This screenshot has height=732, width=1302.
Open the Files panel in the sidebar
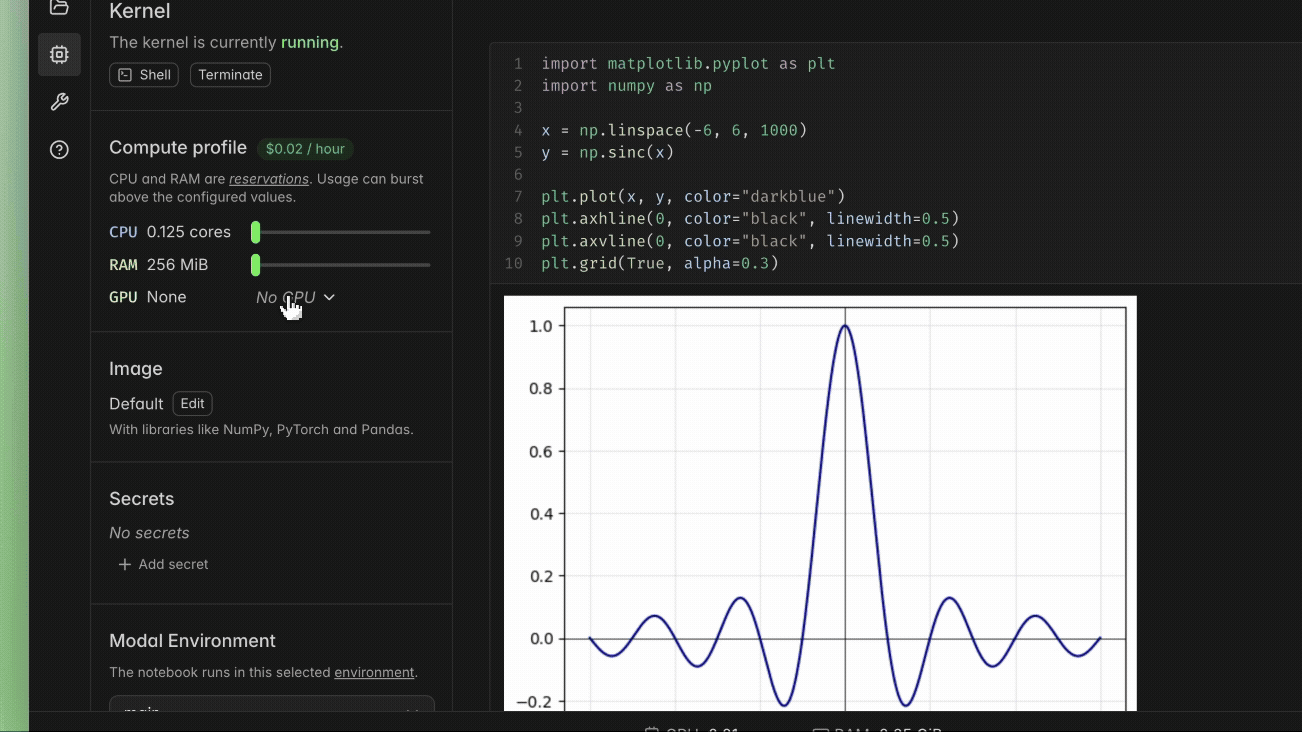(59, 8)
